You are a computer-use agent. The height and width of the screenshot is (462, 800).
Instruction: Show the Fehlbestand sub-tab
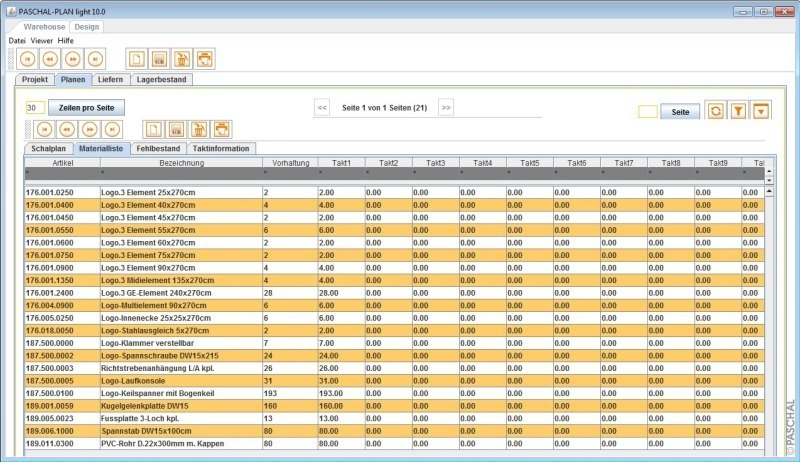pyautogui.click(x=158, y=148)
